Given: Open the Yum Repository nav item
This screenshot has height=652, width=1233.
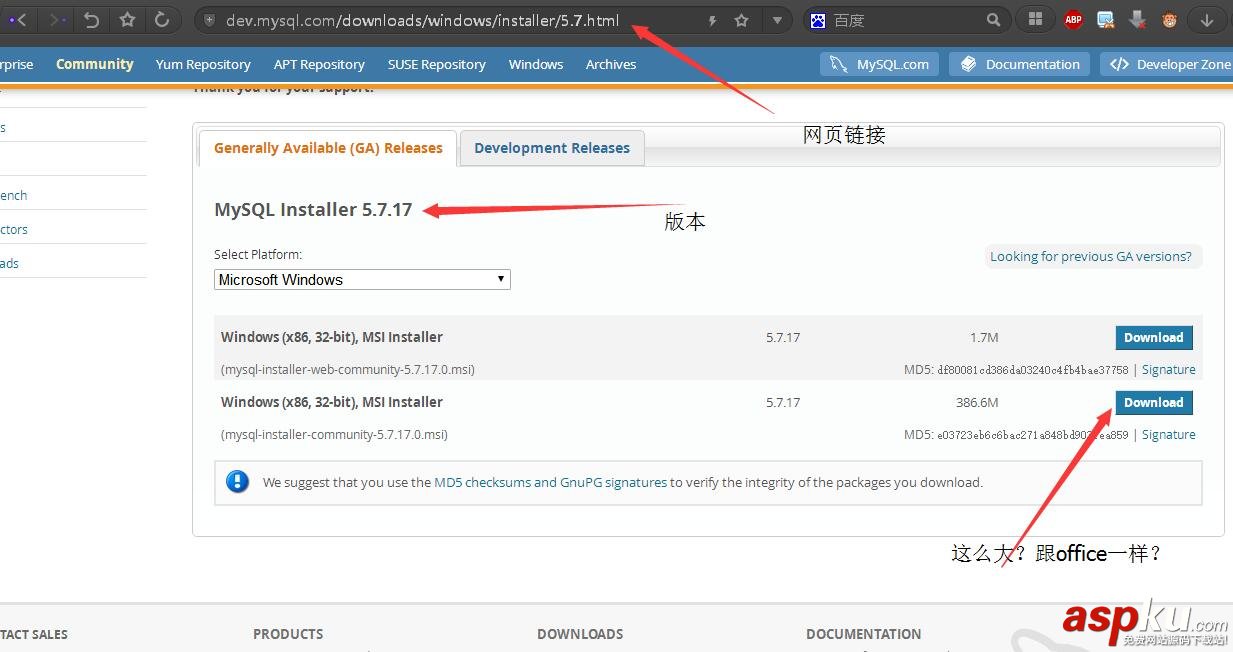Looking at the screenshot, I should 203,64.
